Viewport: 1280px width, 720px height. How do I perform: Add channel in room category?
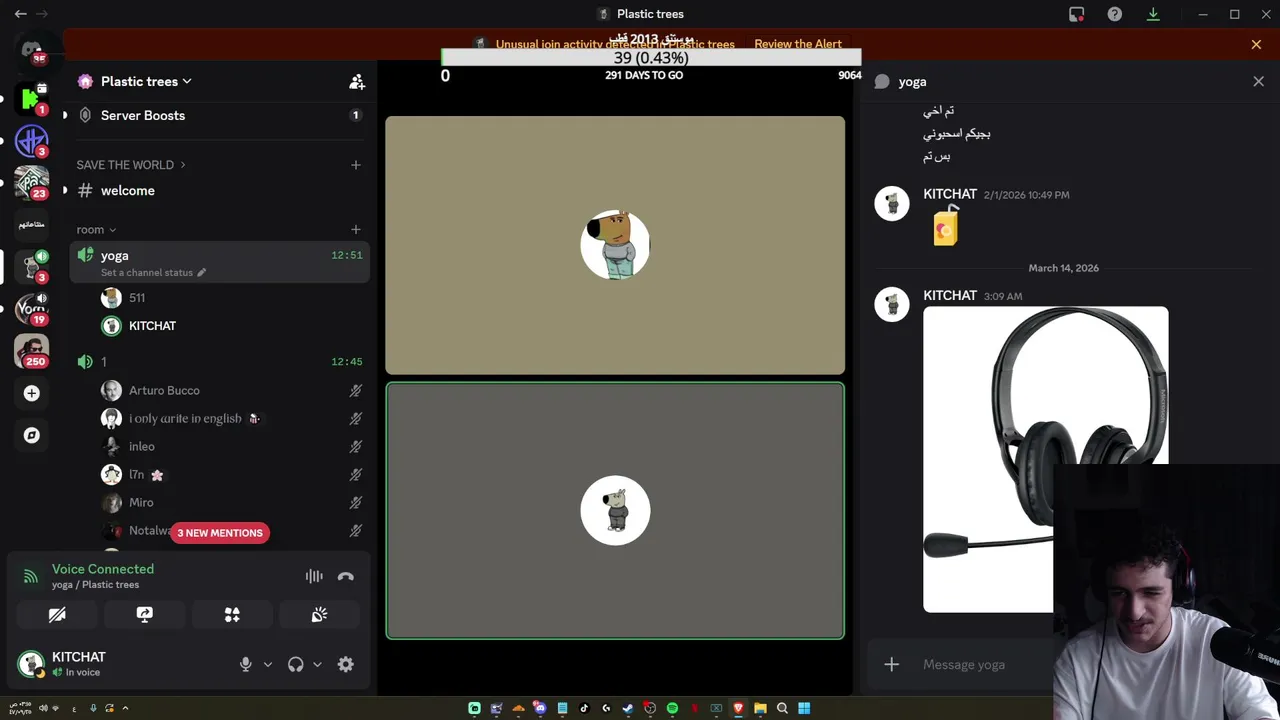356,229
